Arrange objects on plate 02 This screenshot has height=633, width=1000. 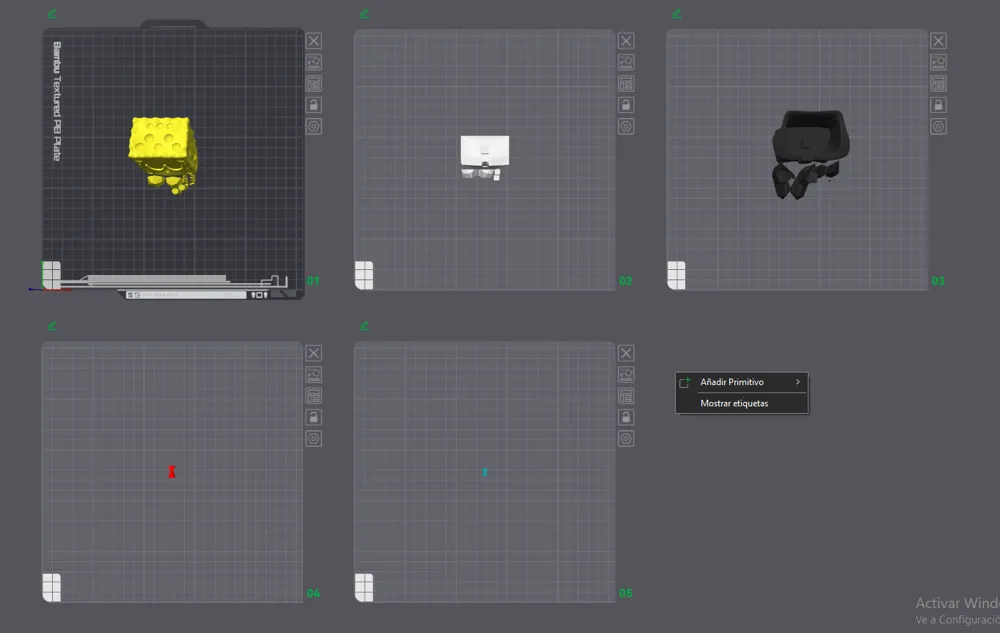click(x=626, y=84)
